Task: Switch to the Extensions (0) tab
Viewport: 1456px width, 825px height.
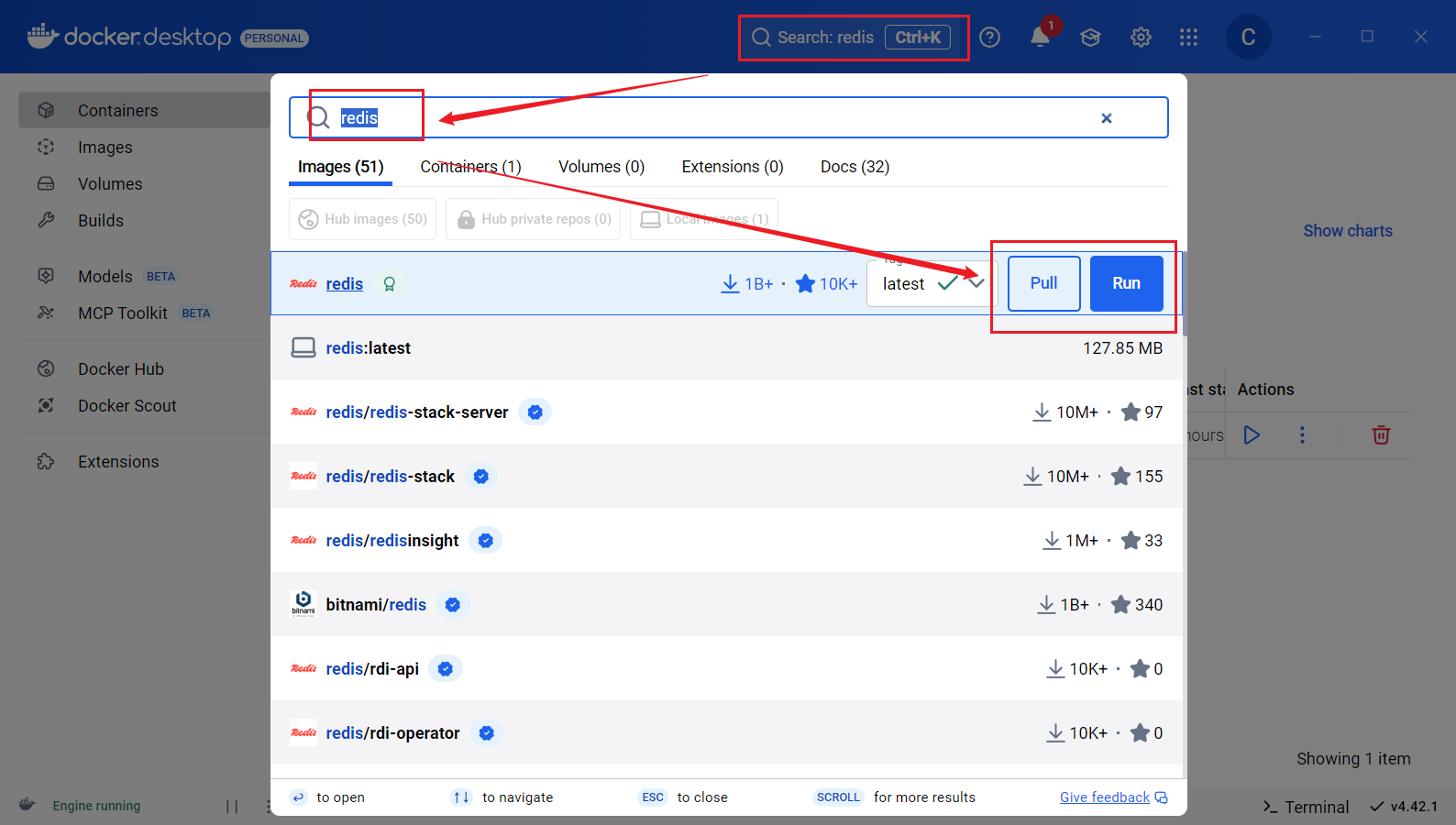Action: pos(733,167)
